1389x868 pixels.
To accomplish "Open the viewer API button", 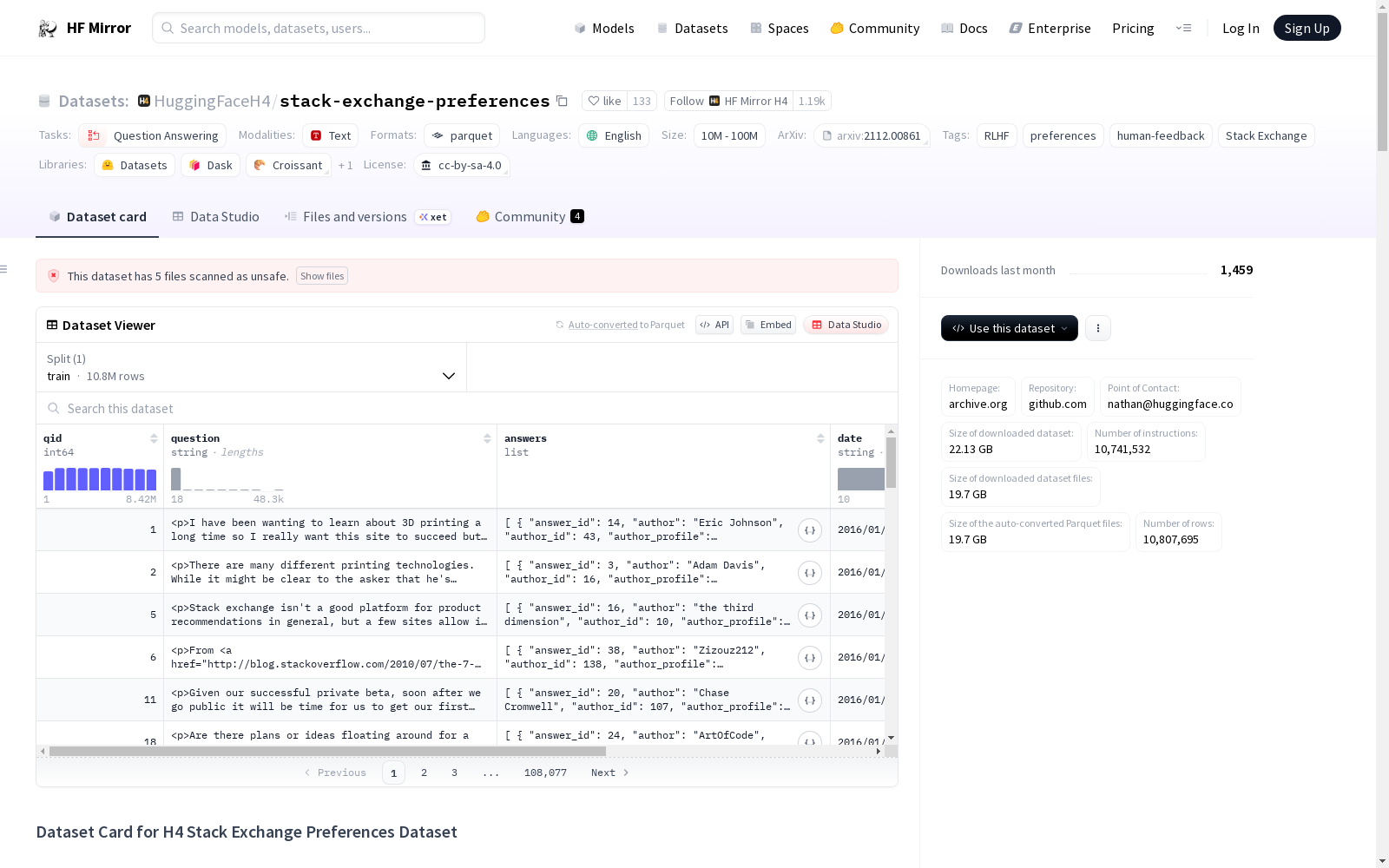I will (714, 325).
